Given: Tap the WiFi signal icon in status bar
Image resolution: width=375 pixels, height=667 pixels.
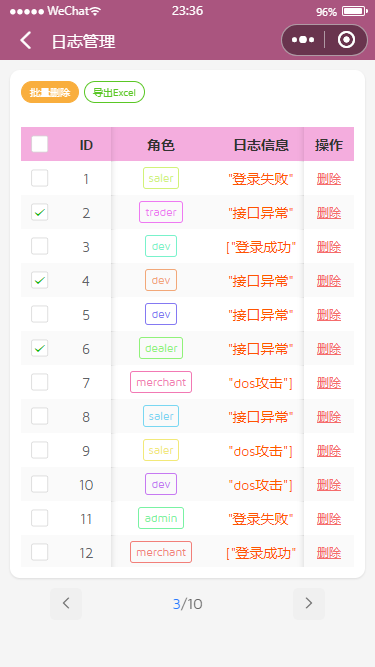Looking at the screenshot, I should 96,11.
